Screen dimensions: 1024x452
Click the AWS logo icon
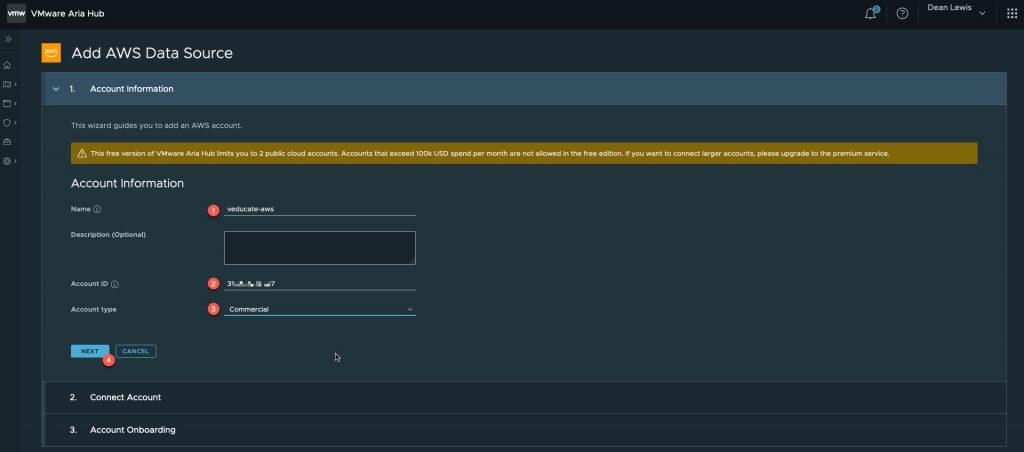click(51, 53)
